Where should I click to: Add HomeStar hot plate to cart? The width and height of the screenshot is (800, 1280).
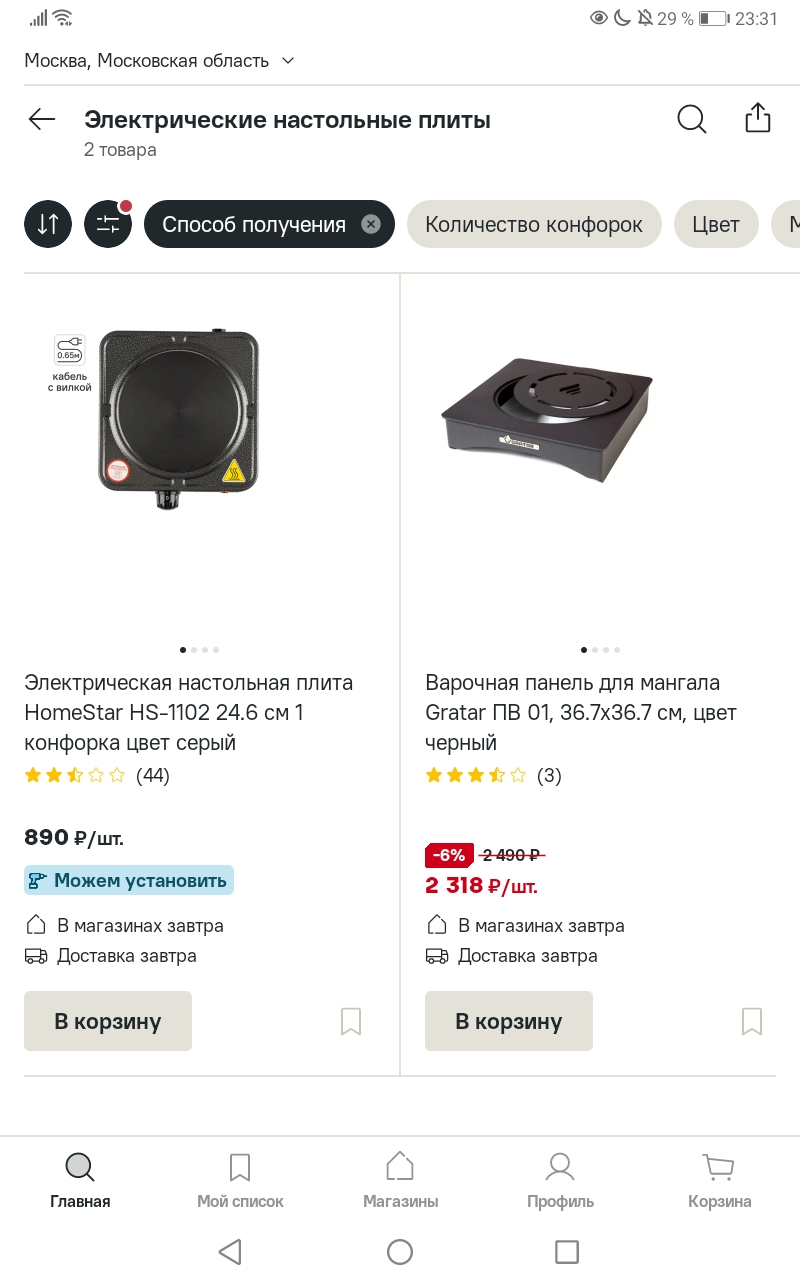click(x=108, y=1021)
